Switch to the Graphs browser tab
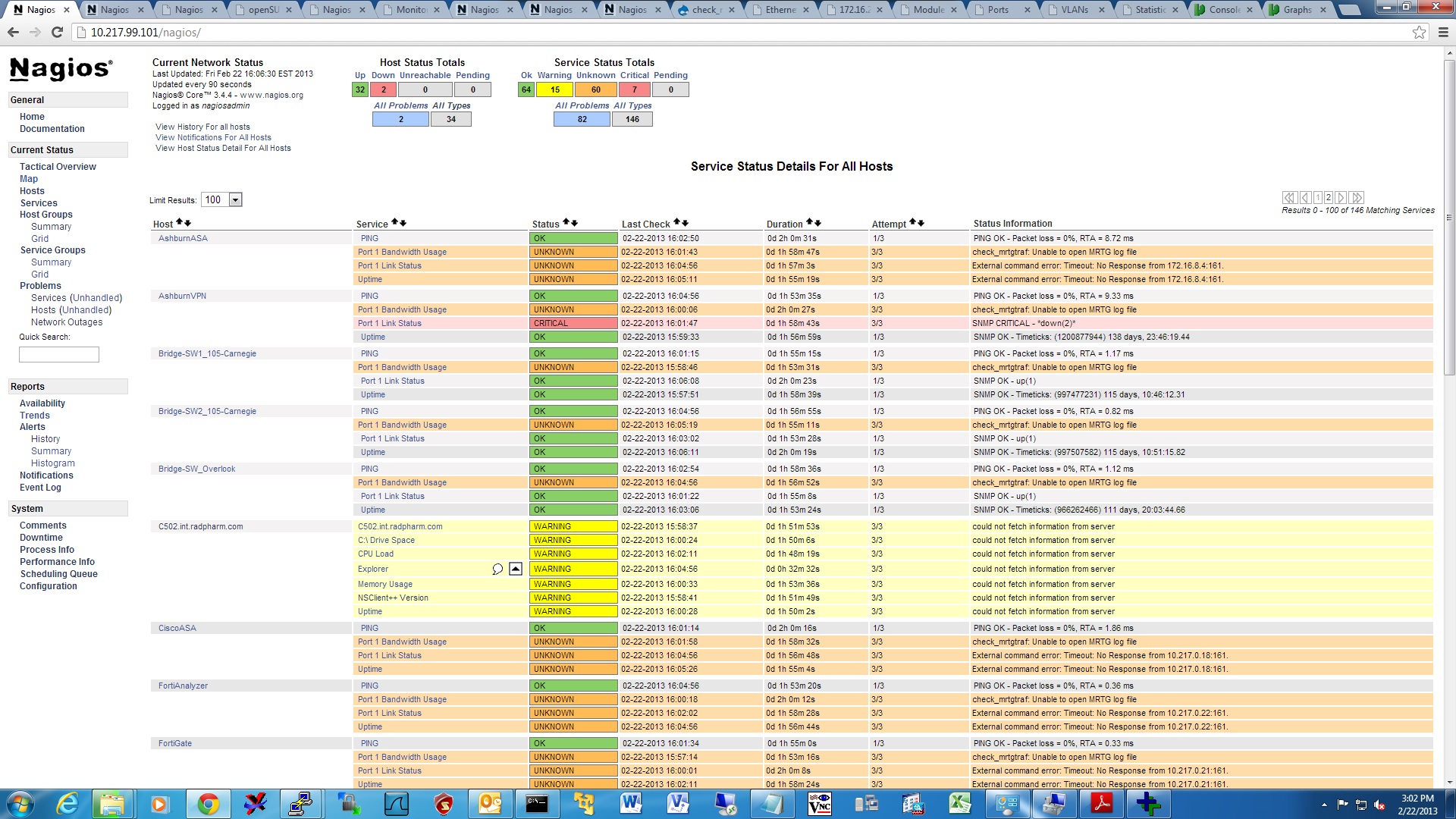The width and height of the screenshot is (1456, 819). (1297, 10)
